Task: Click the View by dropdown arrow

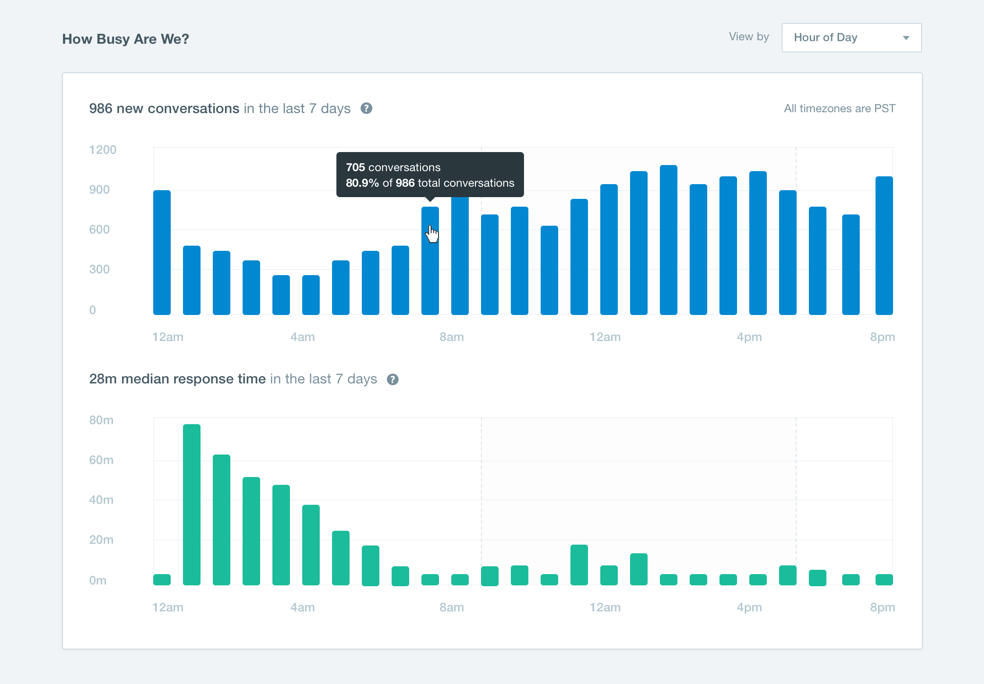Action: (x=906, y=38)
